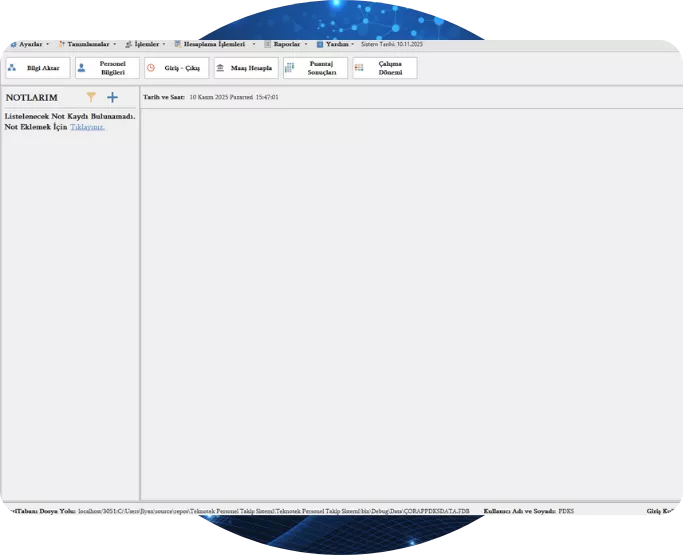
Task: Click the orange filter icon in Notlarım
Action: pos(91,97)
